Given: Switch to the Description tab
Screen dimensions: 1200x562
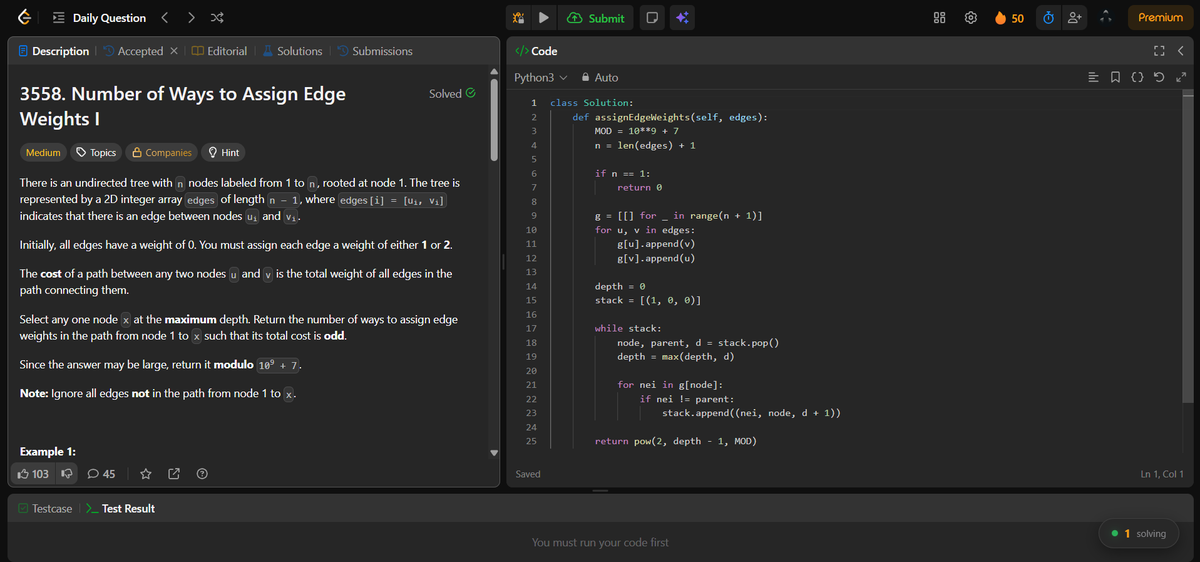Looking at the screenshot, I should 53,51.
